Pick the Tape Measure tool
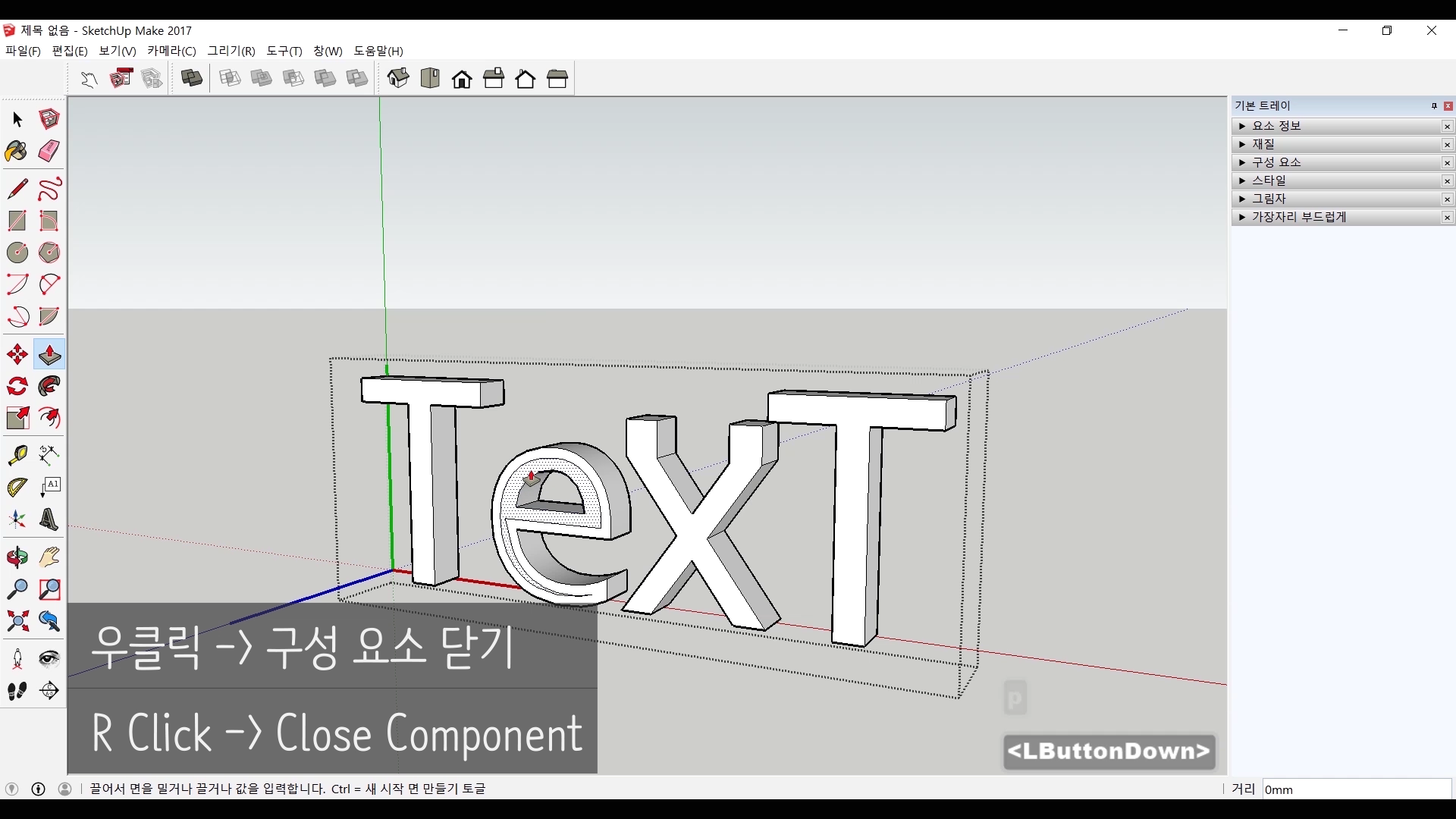 [x=17, y=455]
